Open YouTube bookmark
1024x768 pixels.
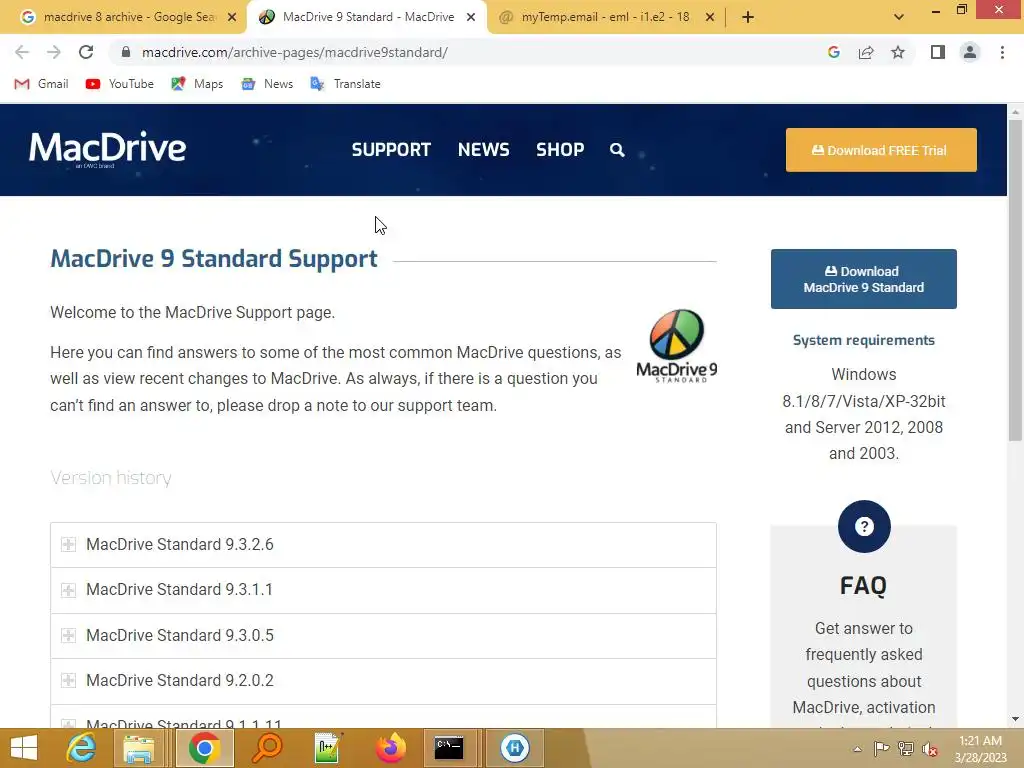pyautogui.click(x=120, y=84)
